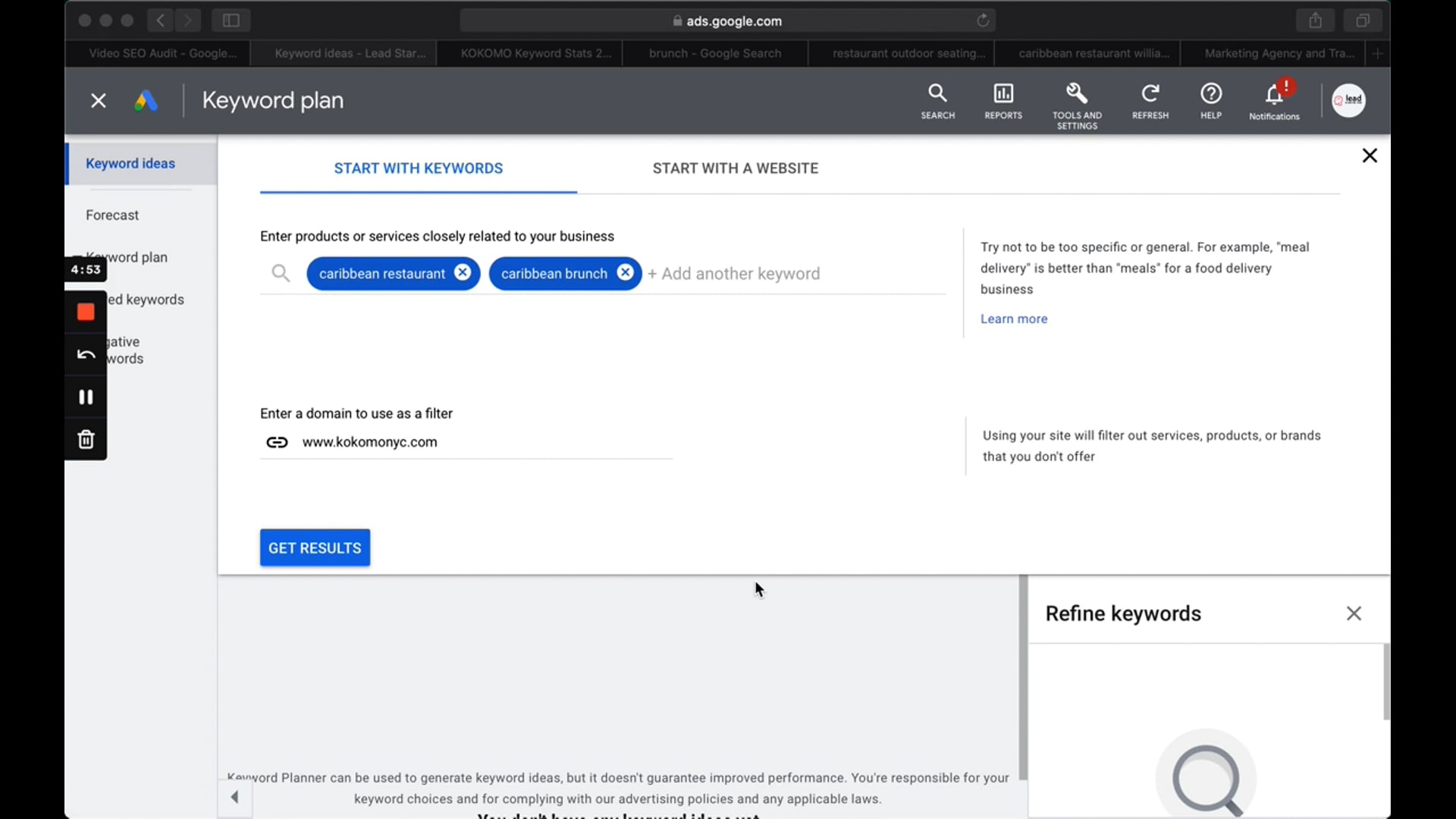The height and width of the screenshot is (819, 1456).
Task: Delete recording with trash icon
Action: click(x=86, y=440)
